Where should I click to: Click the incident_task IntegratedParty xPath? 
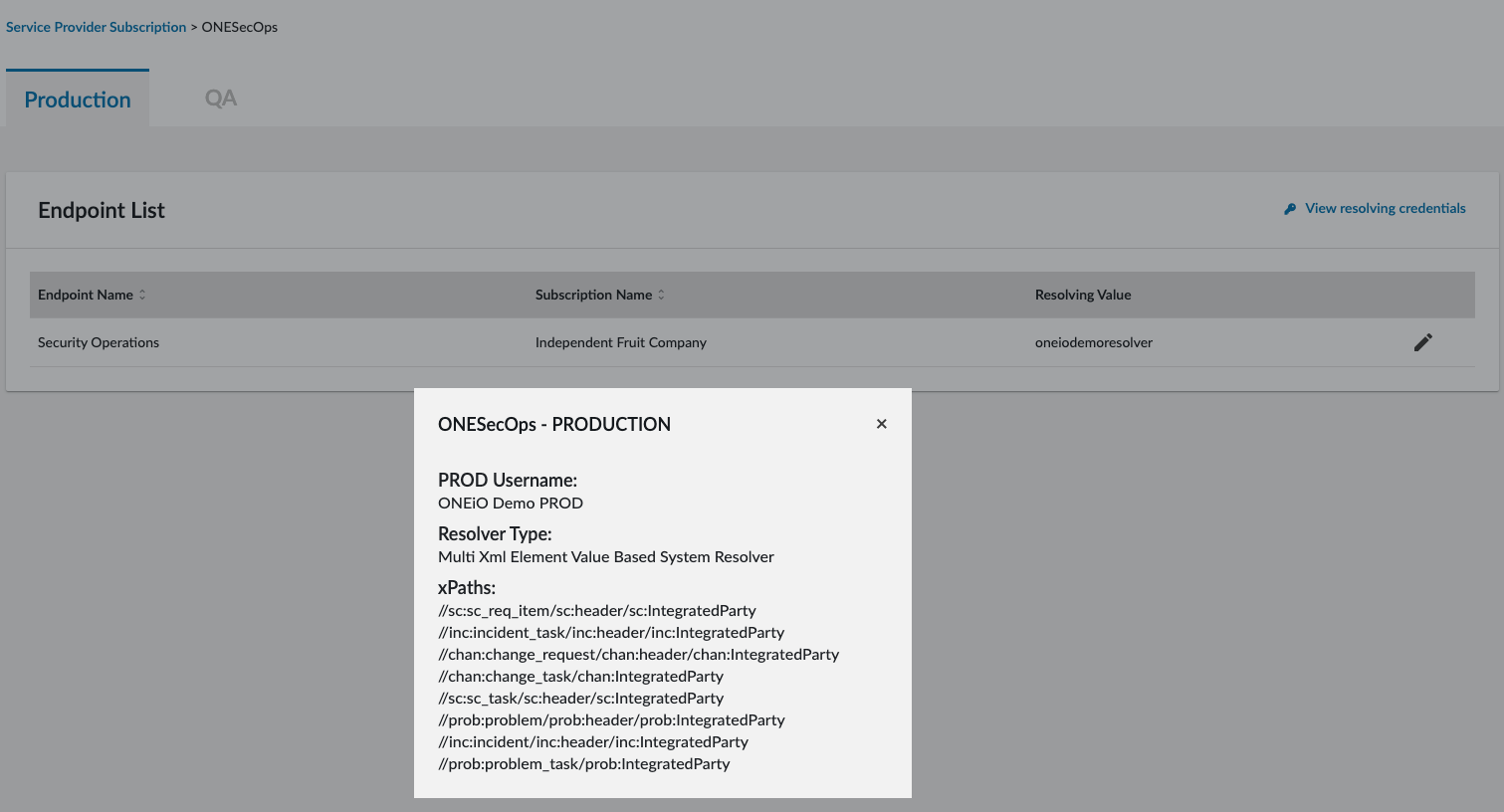coord(611,633)
